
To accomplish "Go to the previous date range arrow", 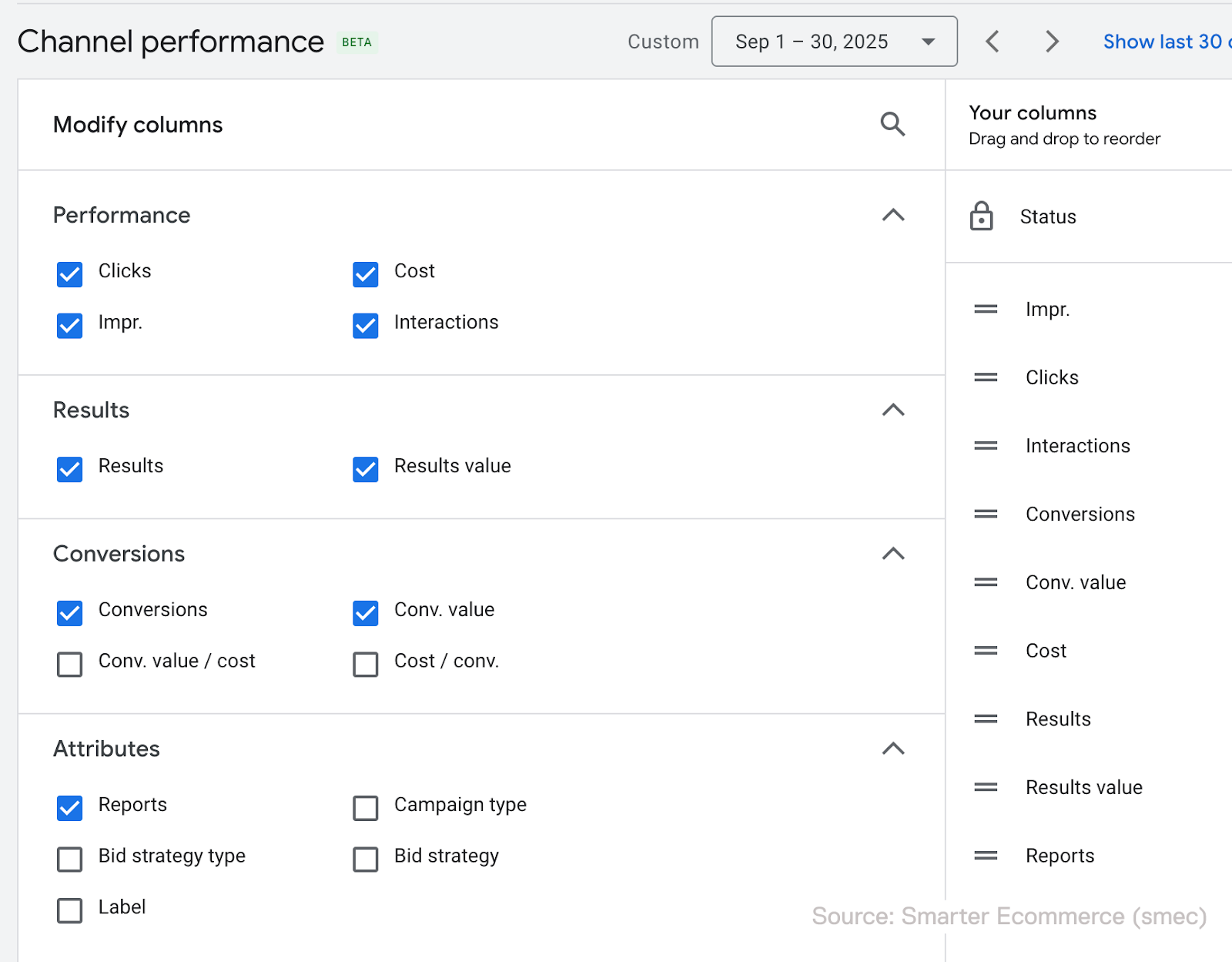I will click(x=993, y=42).
